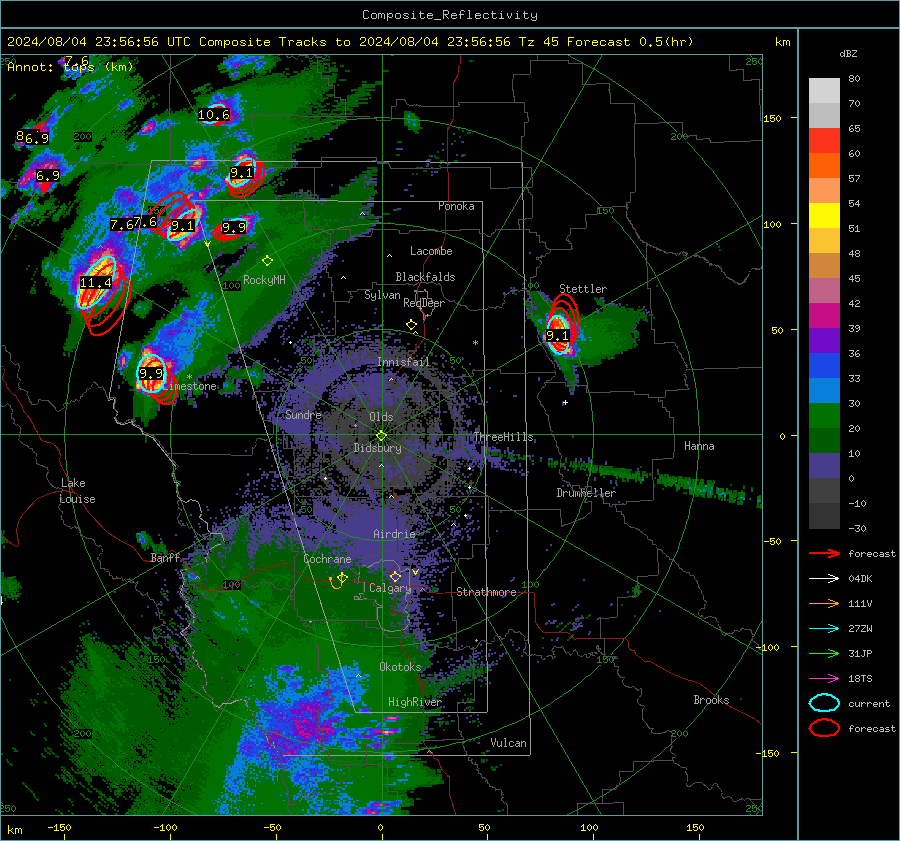Click the light blue 33 dBZ swatch
Screen dimensions: 900x841
point(824,390)
